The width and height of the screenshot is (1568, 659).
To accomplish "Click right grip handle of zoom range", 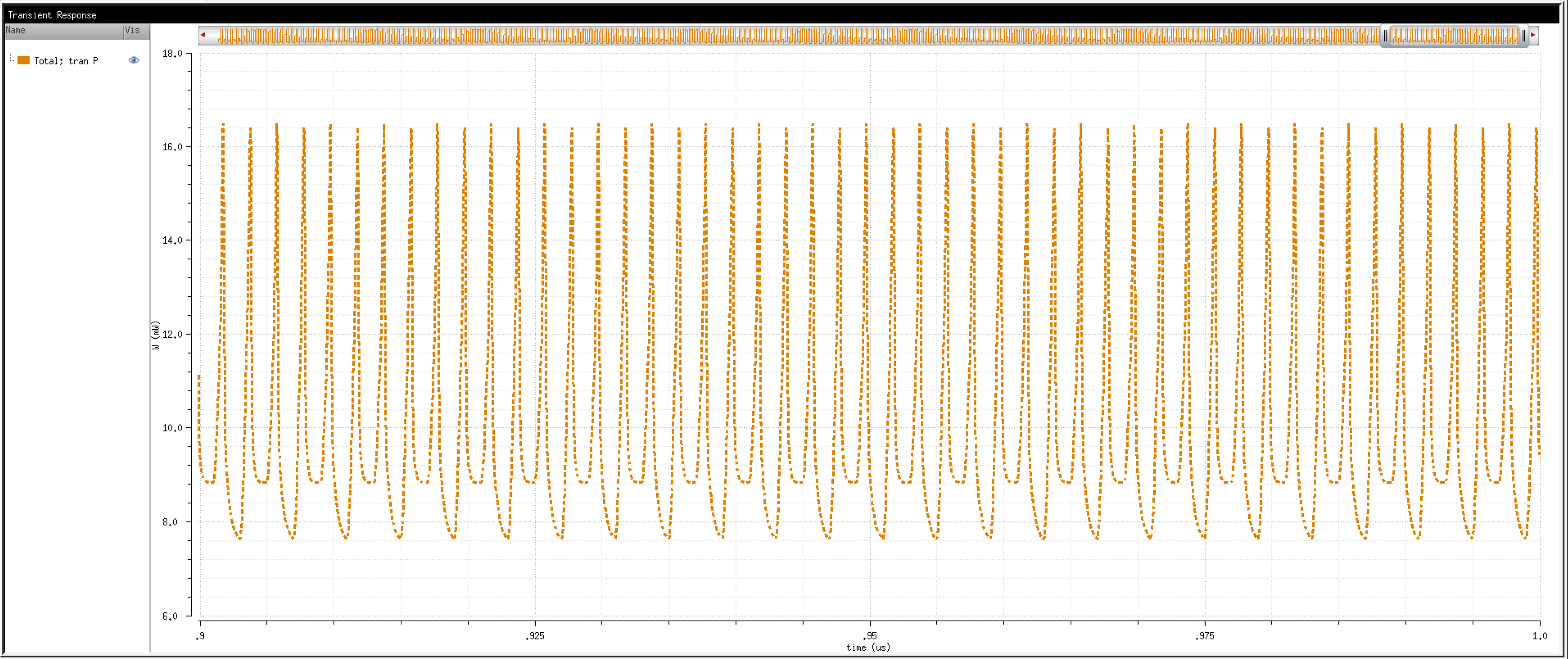I will 1523,36.
